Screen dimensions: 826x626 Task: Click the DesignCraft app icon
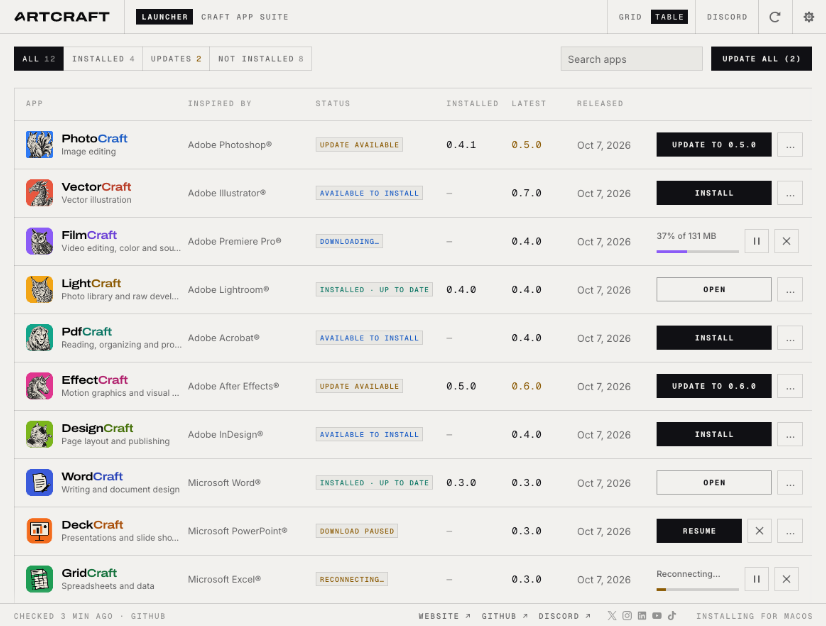(40, 434)
